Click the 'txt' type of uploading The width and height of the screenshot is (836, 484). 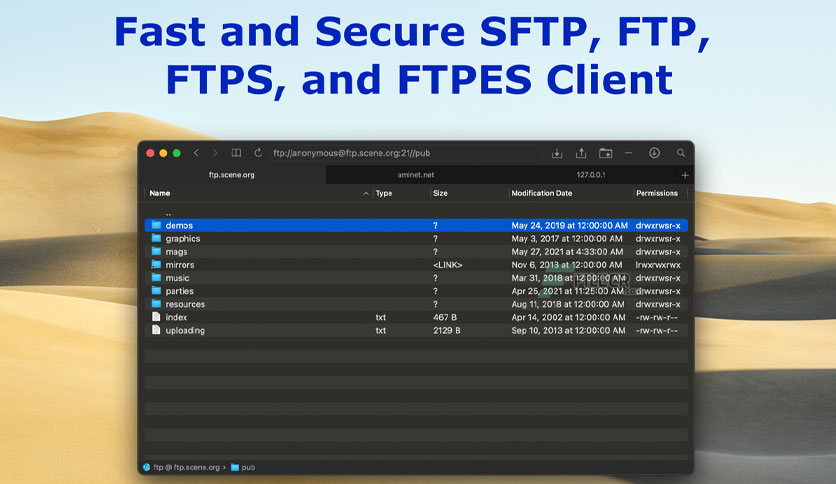381,330
